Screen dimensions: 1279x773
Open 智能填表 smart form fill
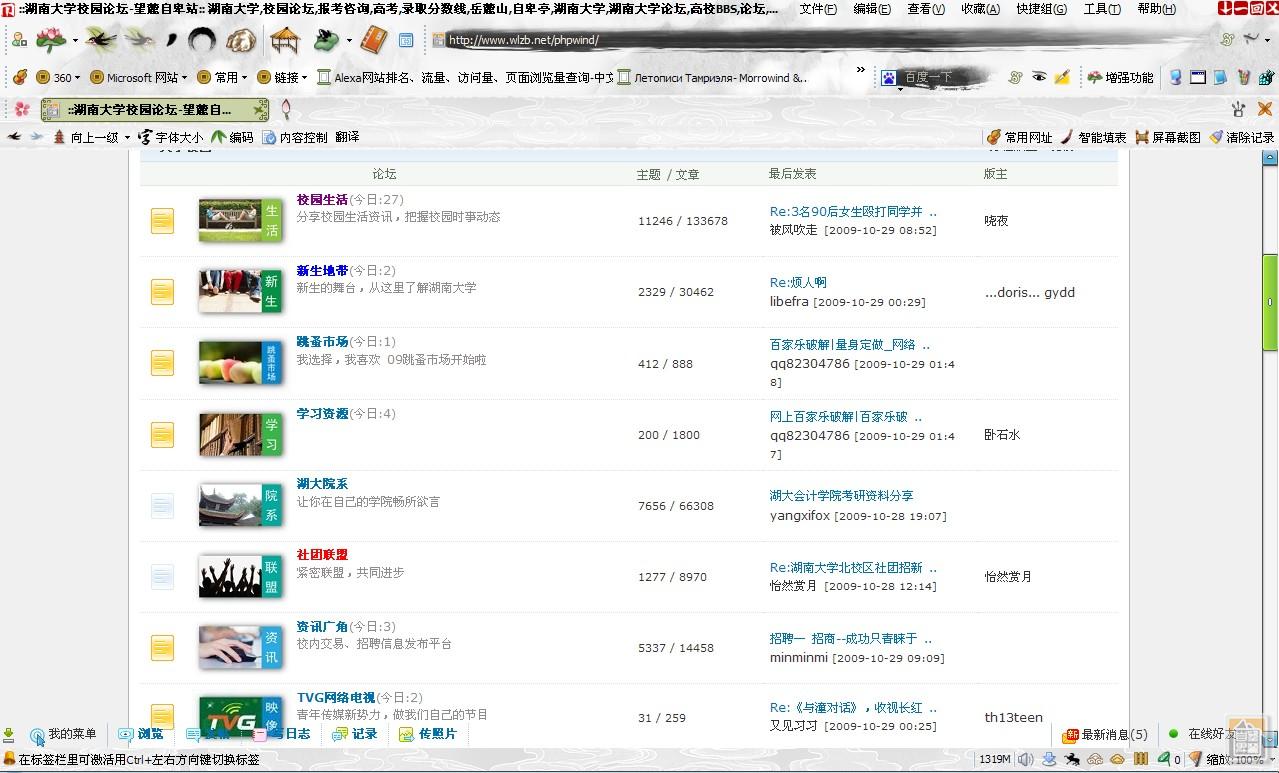tap(1093, 137)
